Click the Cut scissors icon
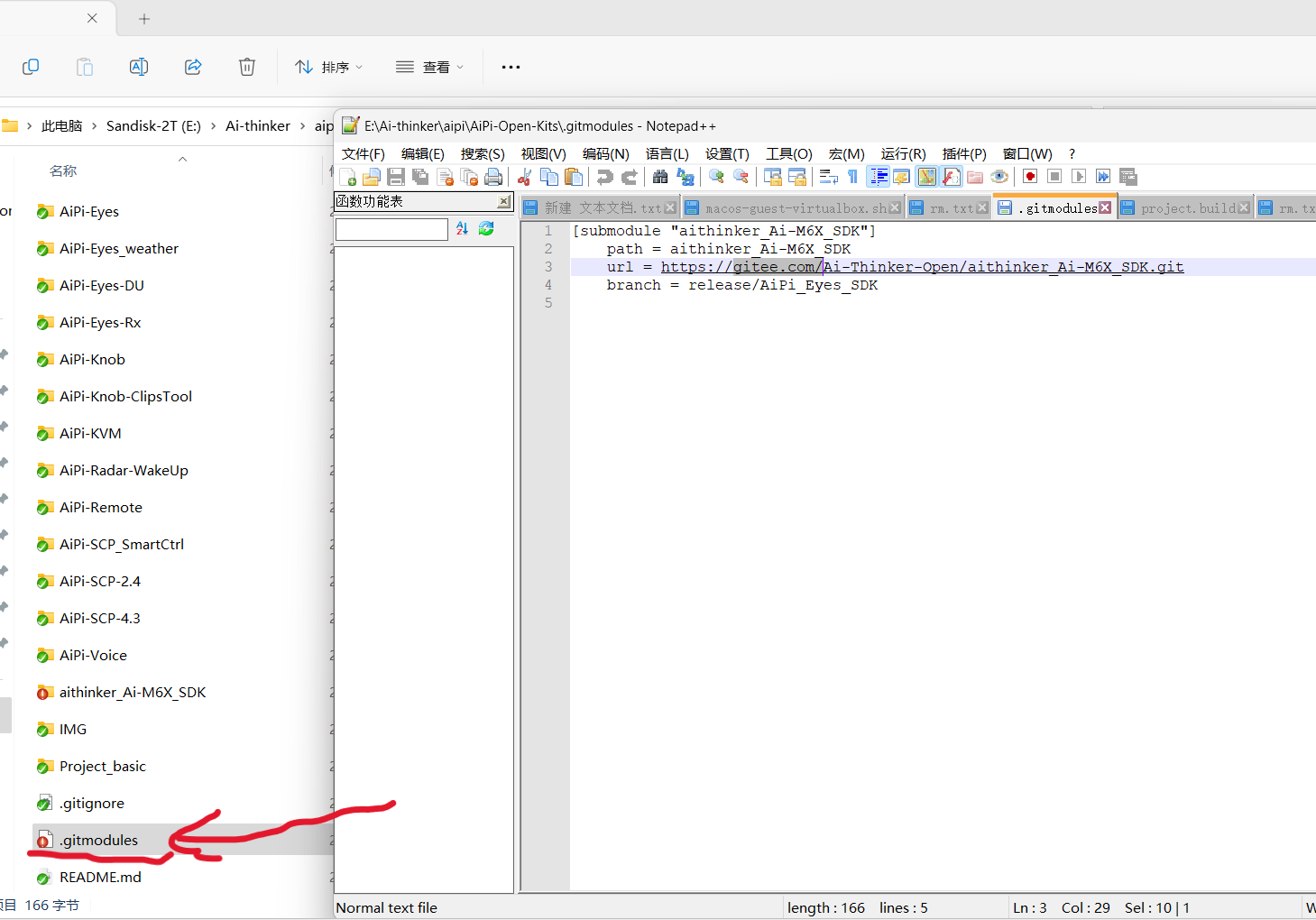 pos(524,177)
